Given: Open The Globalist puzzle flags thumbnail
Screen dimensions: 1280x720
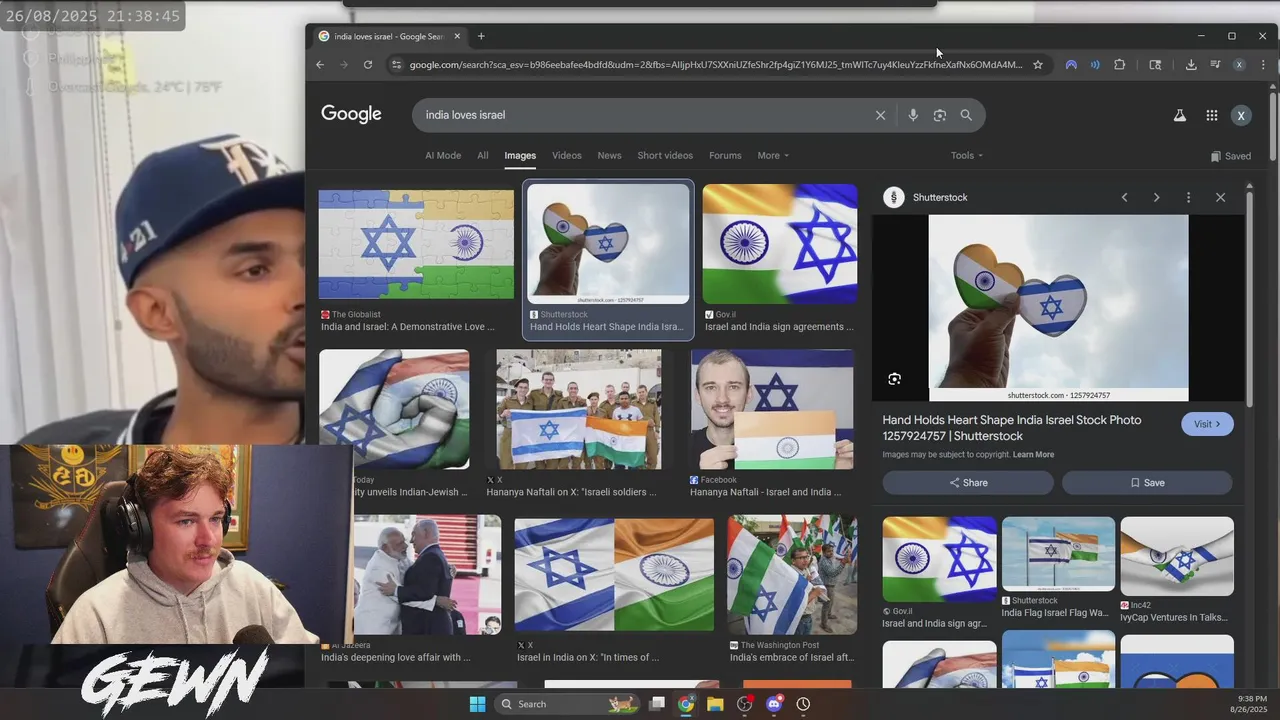Looking at the screenshot, I should [416, 245].
